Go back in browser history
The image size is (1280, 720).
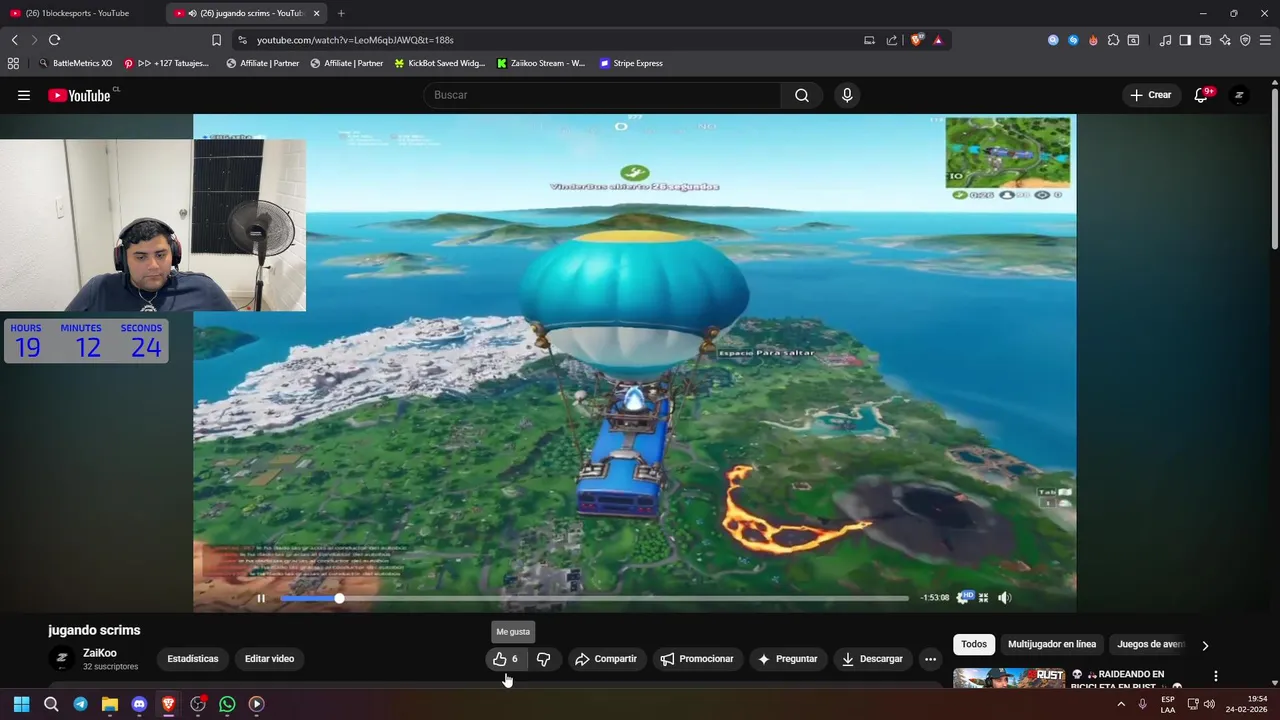point(14,40)
